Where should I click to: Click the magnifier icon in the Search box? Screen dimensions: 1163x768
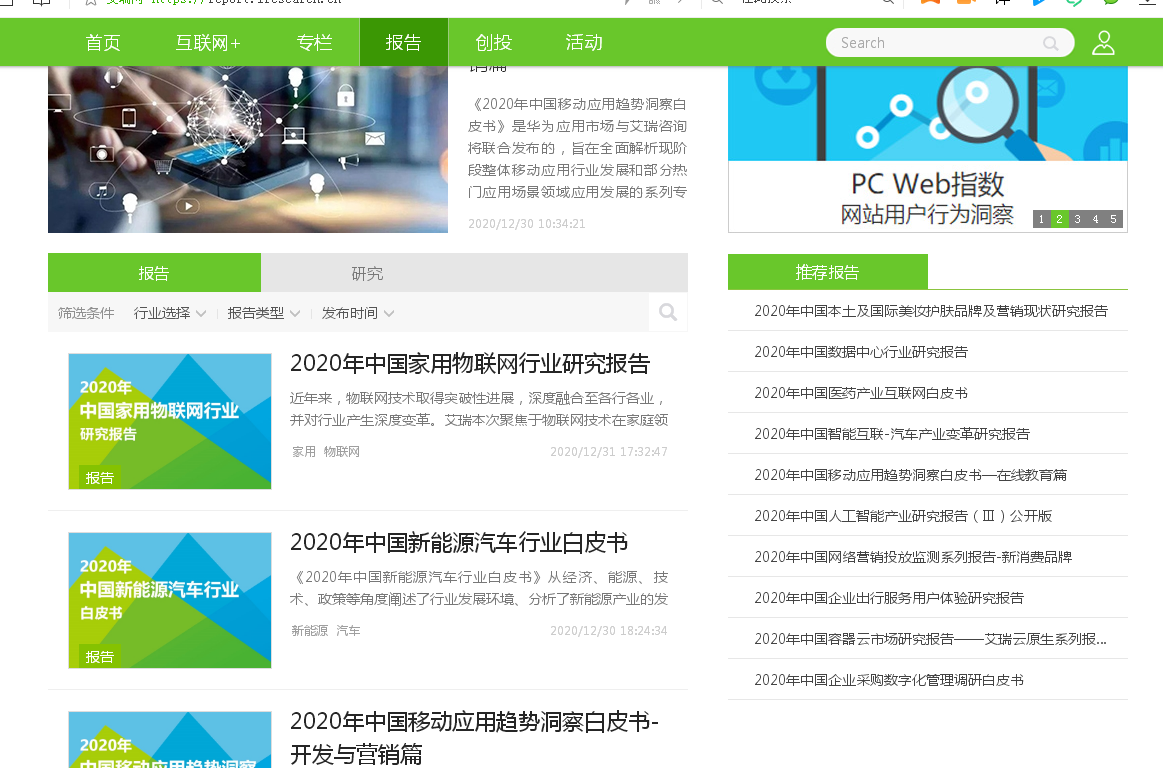tap(1050, 43)
